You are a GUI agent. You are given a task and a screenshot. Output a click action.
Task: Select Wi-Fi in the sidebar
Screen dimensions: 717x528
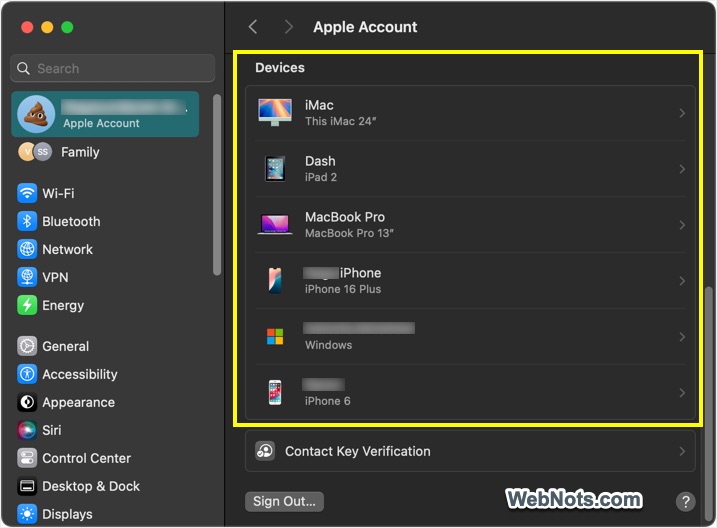click(58, 193)
